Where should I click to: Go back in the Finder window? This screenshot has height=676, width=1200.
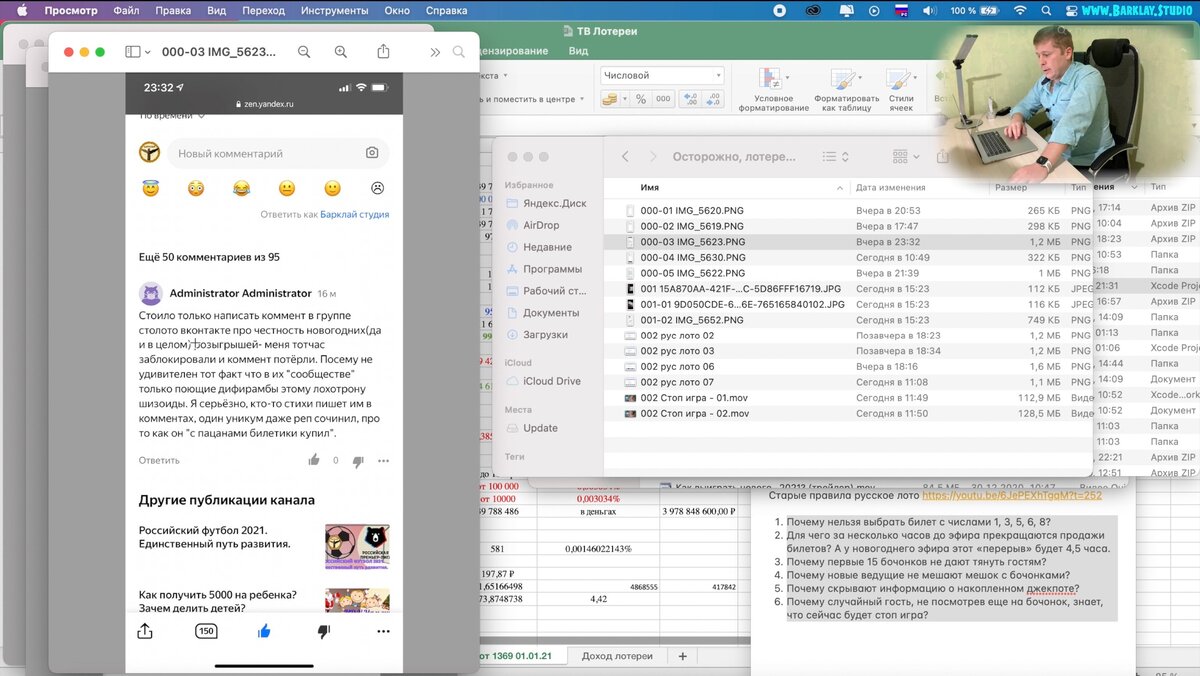(625, 157)
